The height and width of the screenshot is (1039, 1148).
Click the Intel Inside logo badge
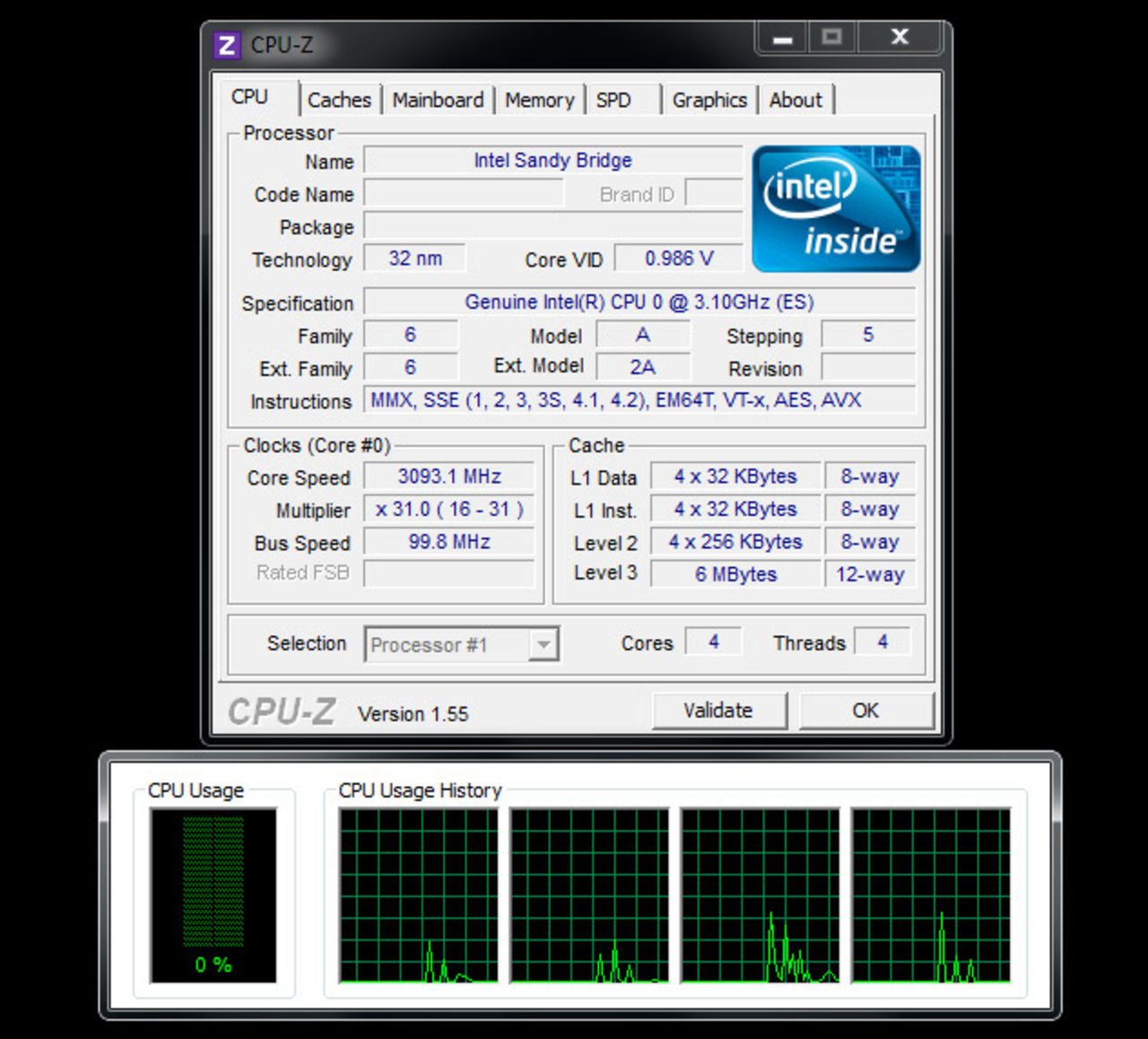(x=835, y=208)
